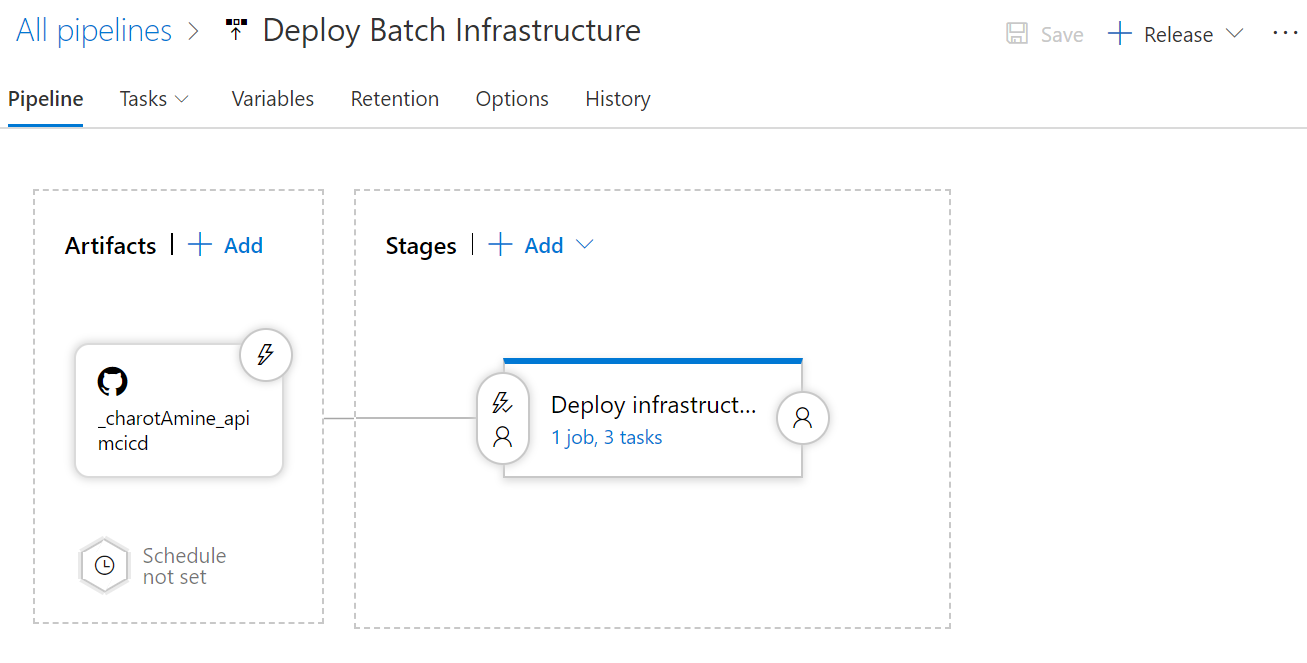Open pre-deployment approvals person icon

tap(502, 434)
